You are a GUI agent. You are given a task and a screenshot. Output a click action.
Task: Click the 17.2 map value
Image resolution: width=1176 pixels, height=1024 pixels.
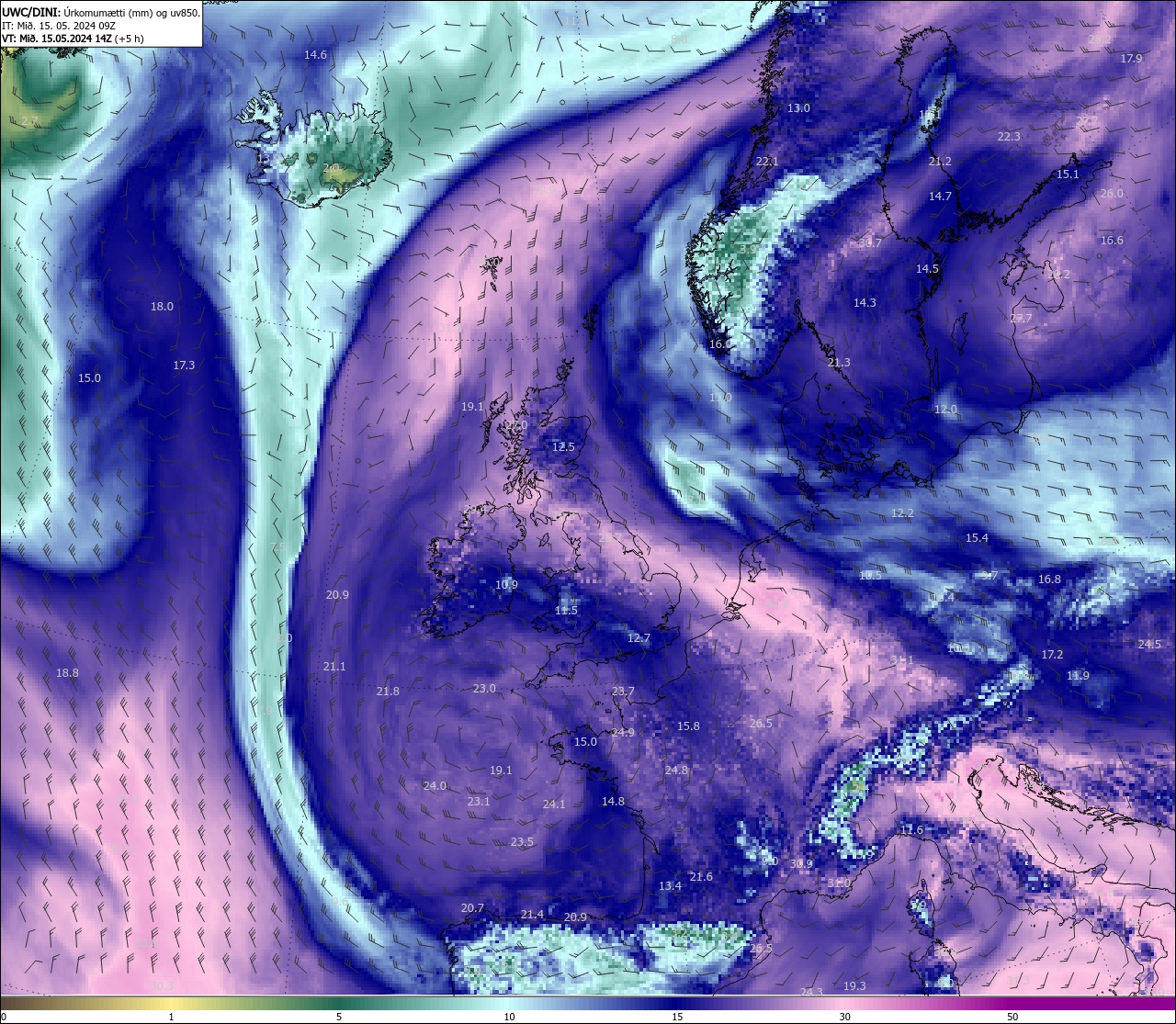1052,655
